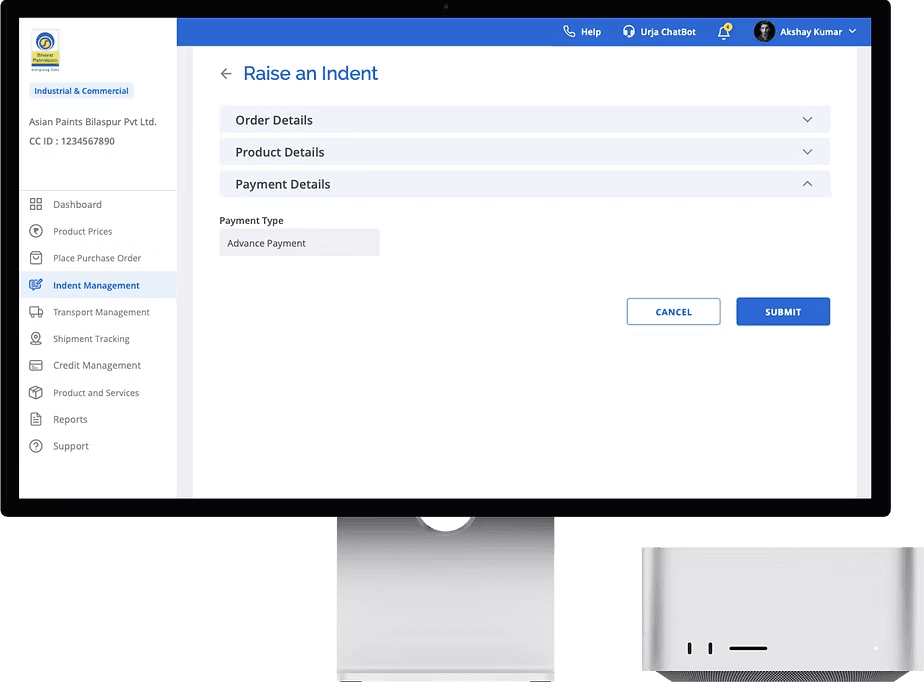Click the Reports document icon
This screenshot has height=682, width=924.
click(x=36, y=419)
